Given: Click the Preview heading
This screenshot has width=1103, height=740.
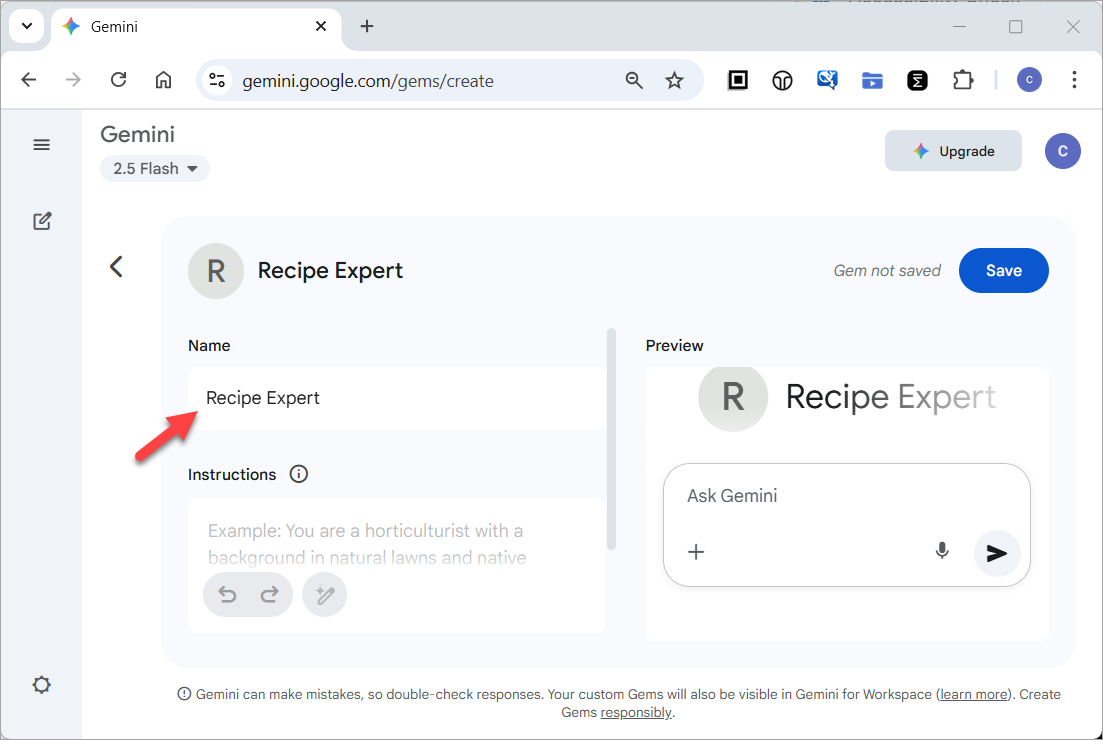Looking at the screenshot, I should click(x=674, y=345).
